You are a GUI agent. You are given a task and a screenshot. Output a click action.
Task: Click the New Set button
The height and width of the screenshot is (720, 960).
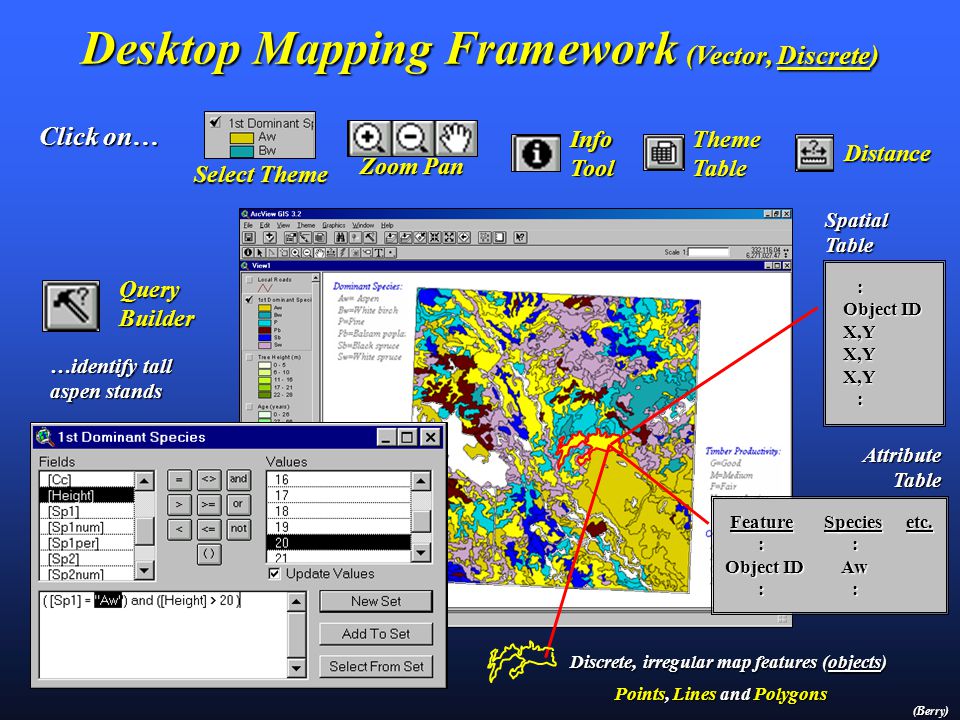(x=376, y=601)
